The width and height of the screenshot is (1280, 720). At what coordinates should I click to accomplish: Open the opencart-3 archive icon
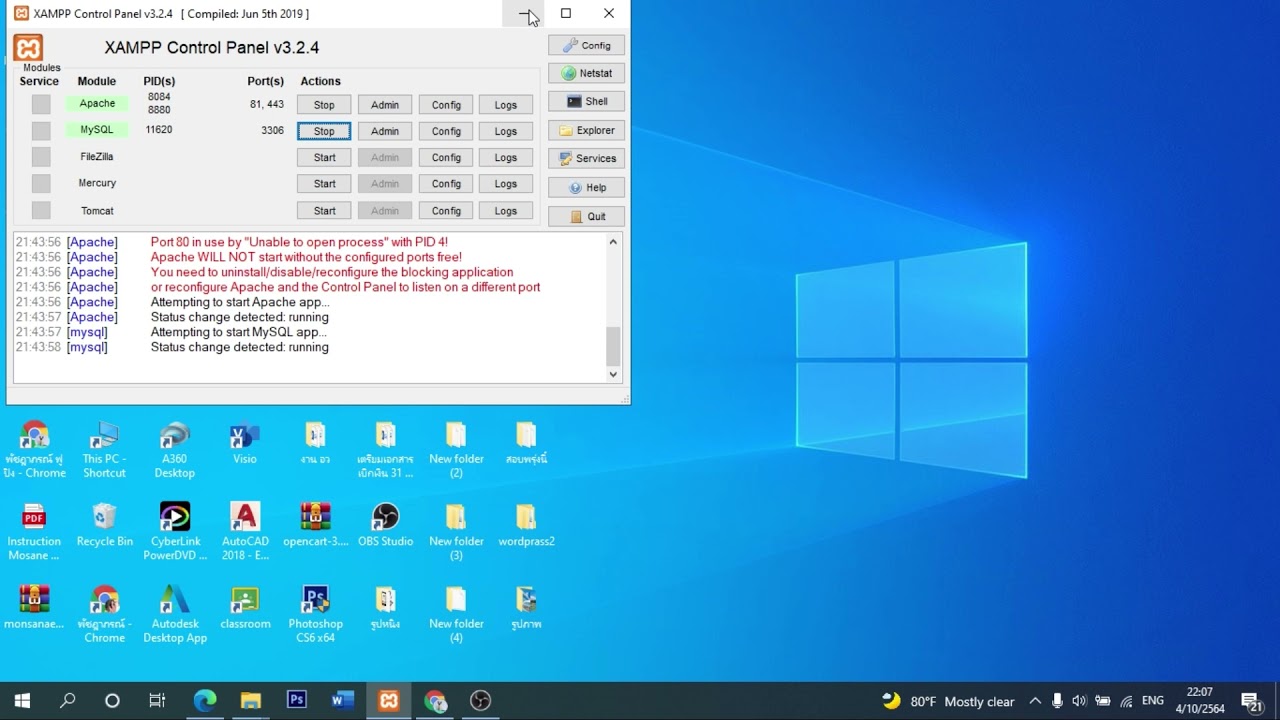click(x=315, y=526)
